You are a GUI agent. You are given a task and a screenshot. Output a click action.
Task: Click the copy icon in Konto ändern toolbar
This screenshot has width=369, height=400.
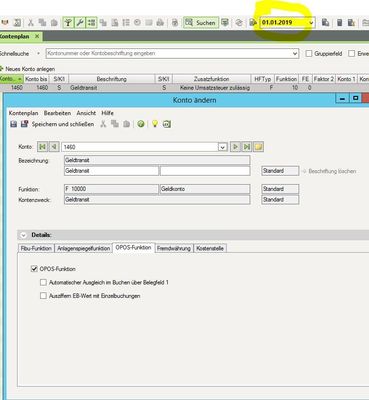(x=115, y=124)
